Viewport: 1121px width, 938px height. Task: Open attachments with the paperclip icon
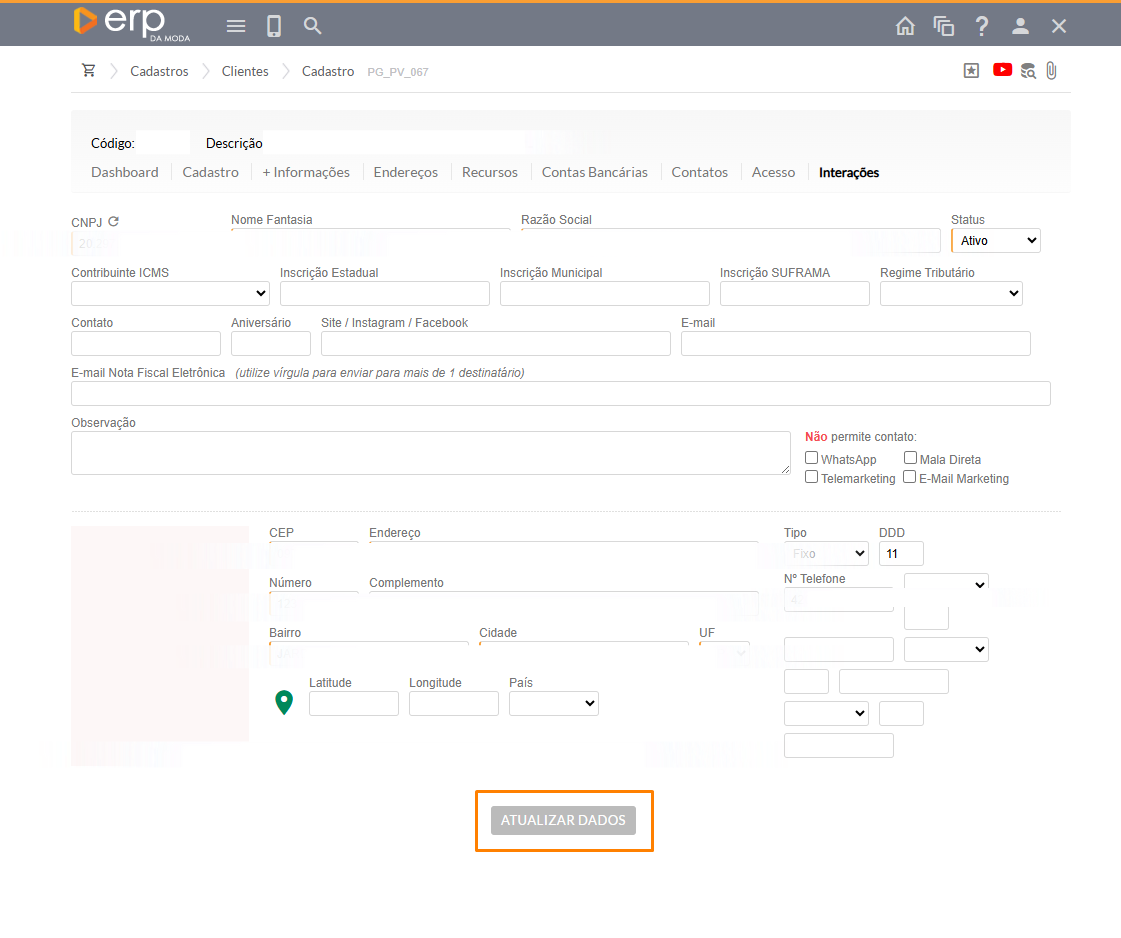[1051, 71]
